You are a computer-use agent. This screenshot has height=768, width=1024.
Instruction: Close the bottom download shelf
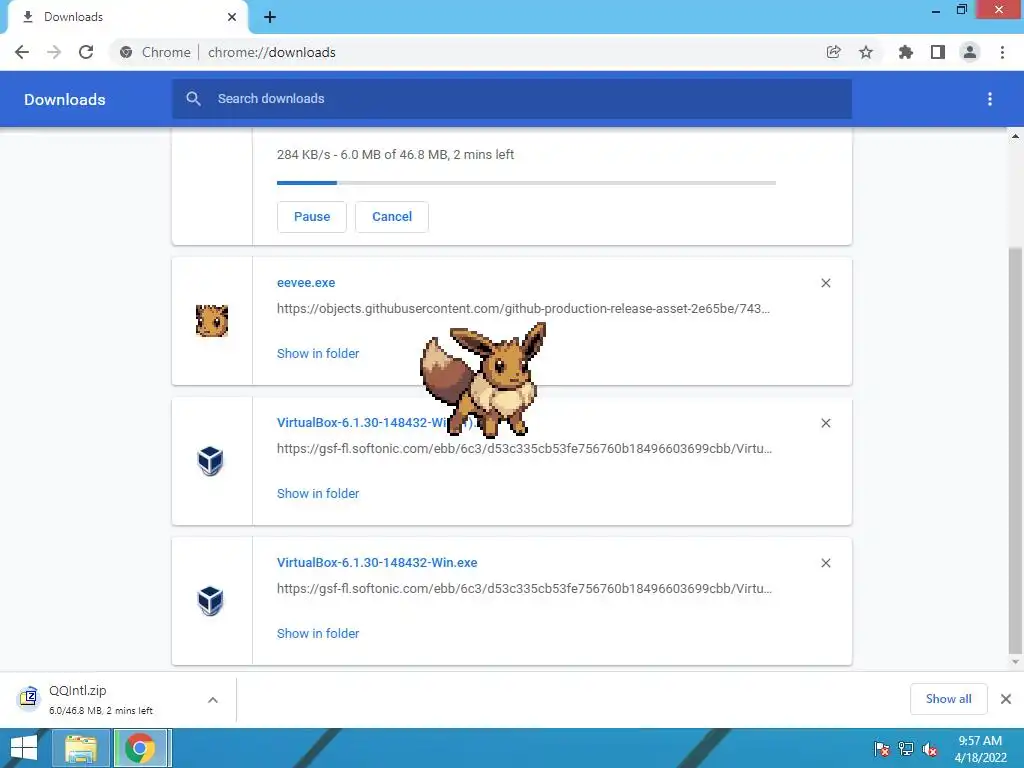(1006, 699)
